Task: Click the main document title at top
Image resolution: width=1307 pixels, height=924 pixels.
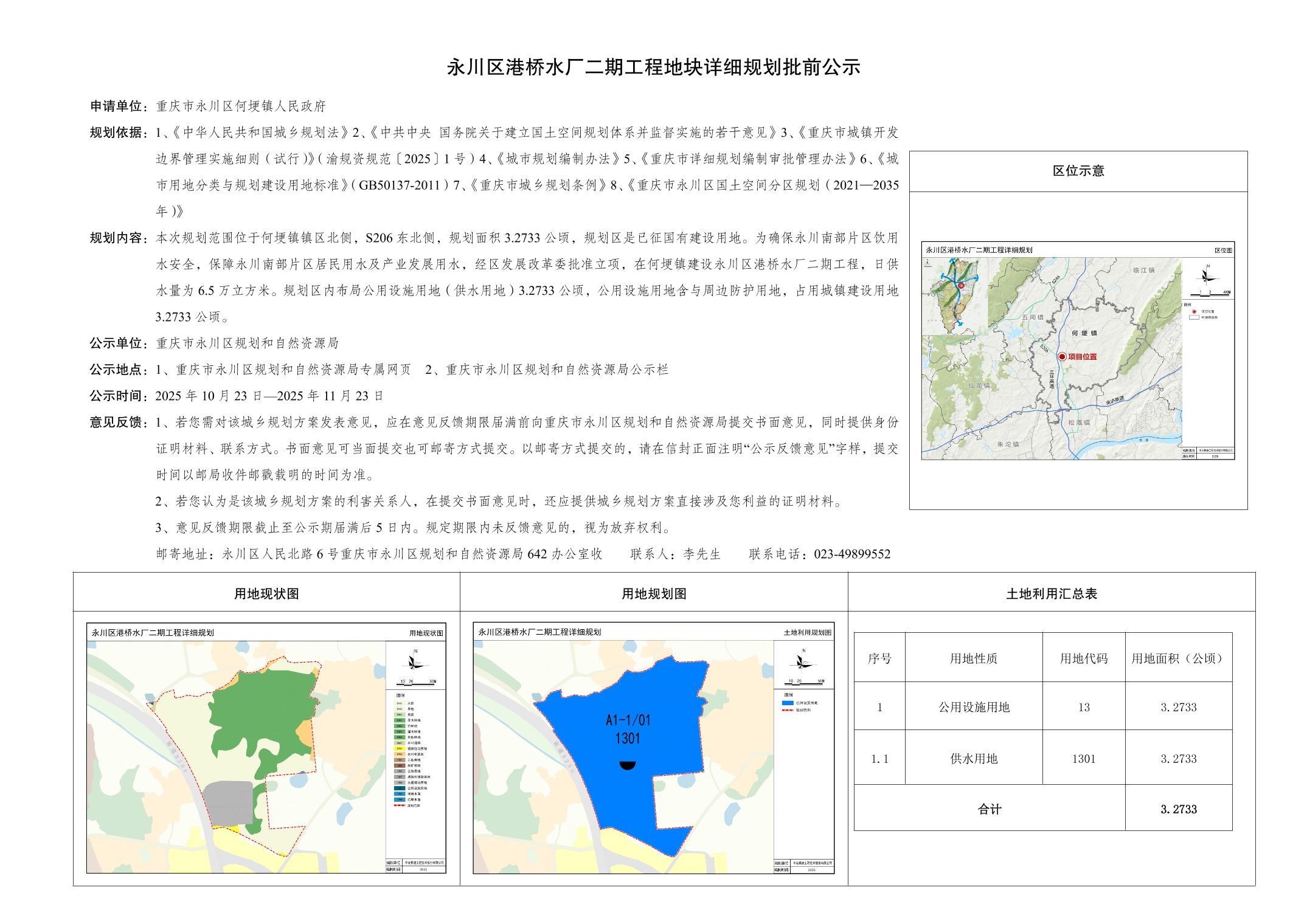Action: click(654, 67)
